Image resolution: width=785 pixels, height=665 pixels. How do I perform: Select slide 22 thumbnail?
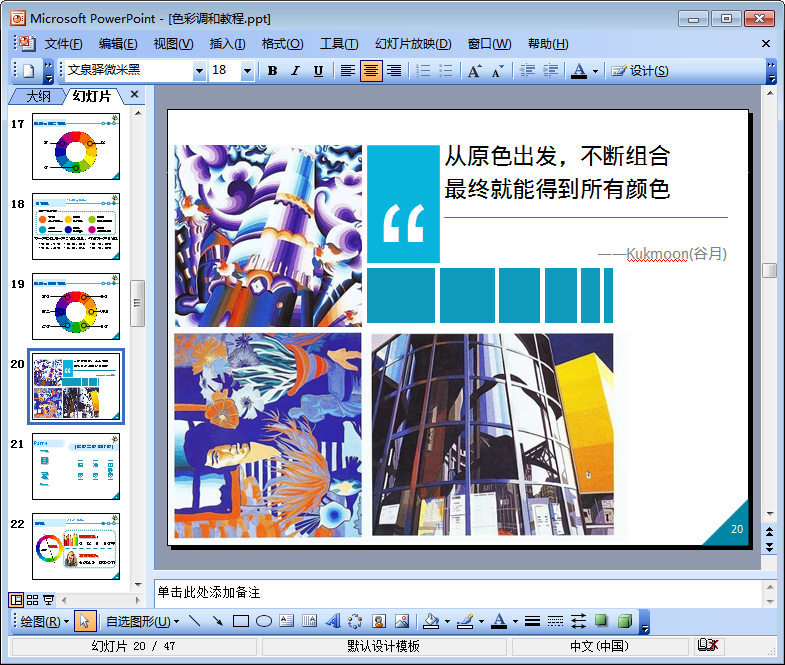pyautogui.click(x=75, y=546)
